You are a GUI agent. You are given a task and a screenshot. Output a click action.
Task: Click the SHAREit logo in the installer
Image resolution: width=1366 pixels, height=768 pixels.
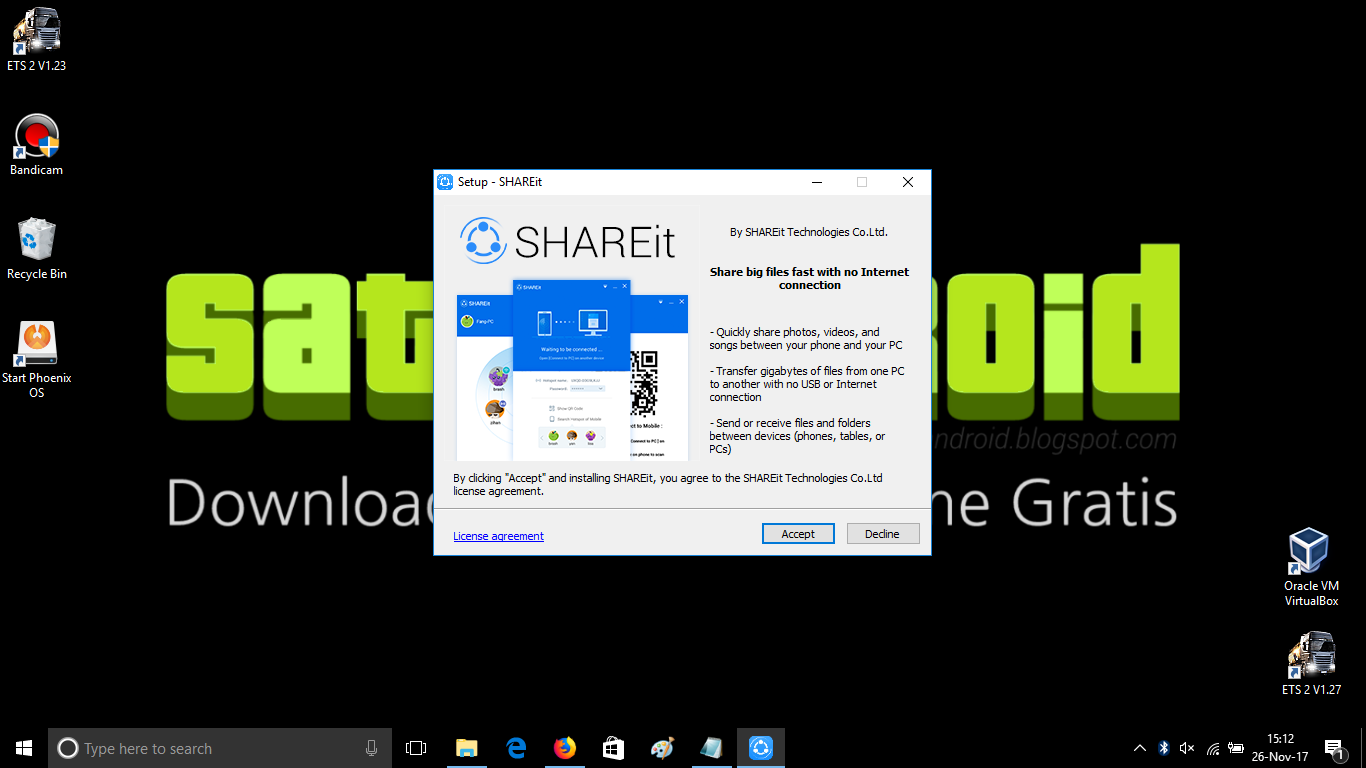click(568, 241)
